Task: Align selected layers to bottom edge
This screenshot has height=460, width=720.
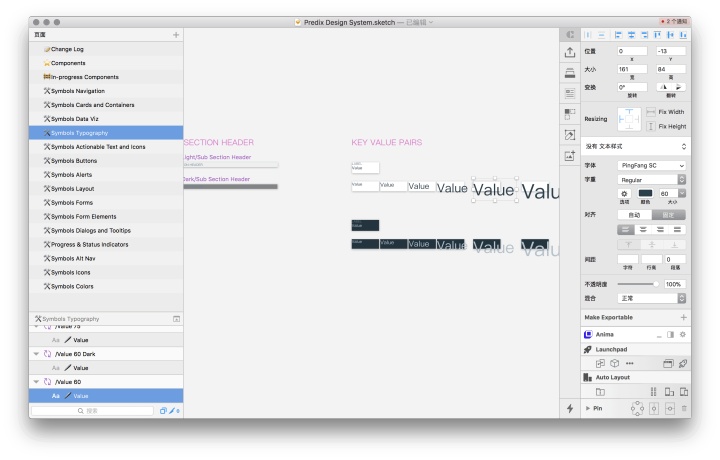Action: pyautogui.click(x=683, y=35)
